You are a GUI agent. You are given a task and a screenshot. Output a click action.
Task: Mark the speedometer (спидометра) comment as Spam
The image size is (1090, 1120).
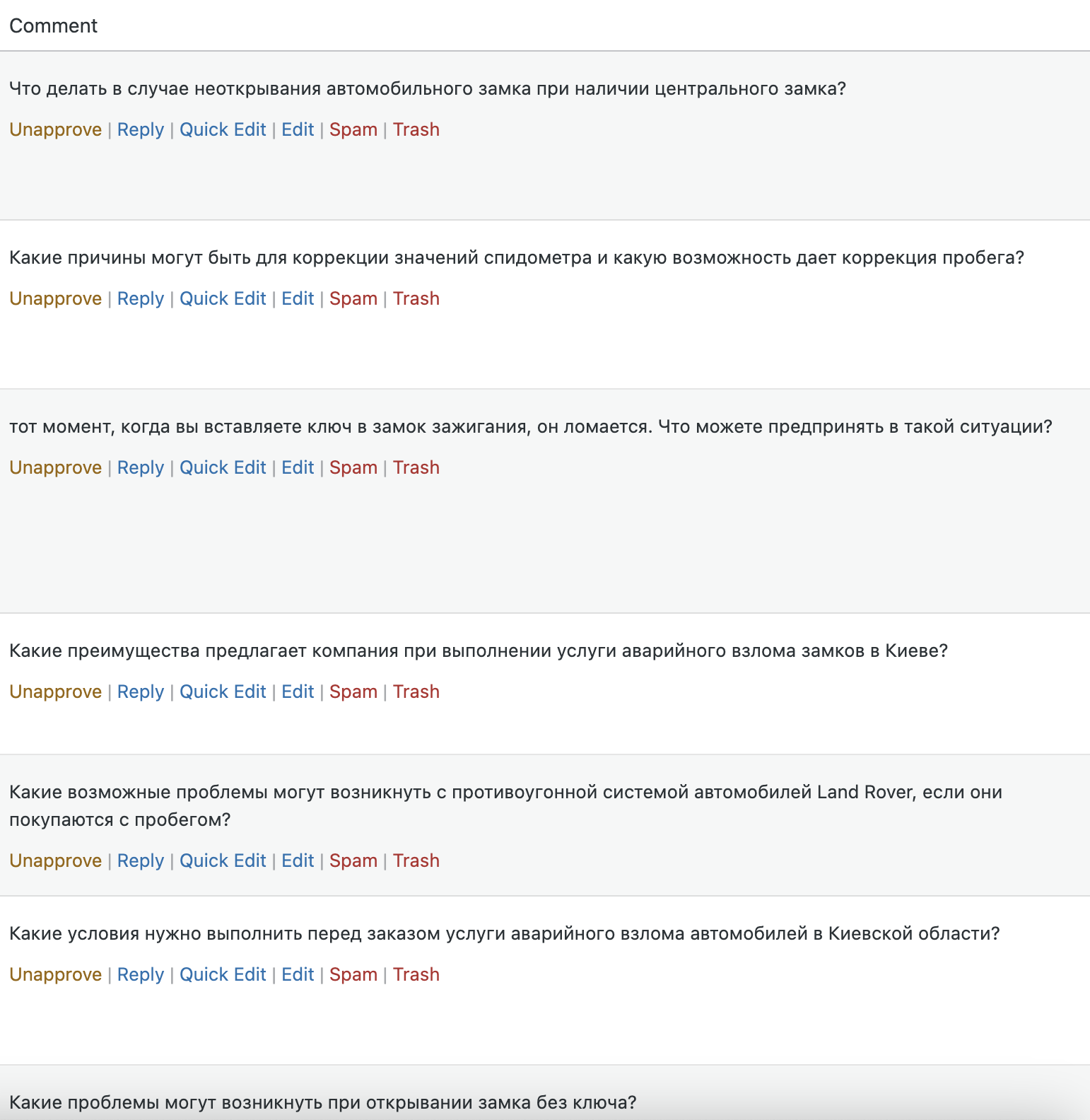point(353,299)
